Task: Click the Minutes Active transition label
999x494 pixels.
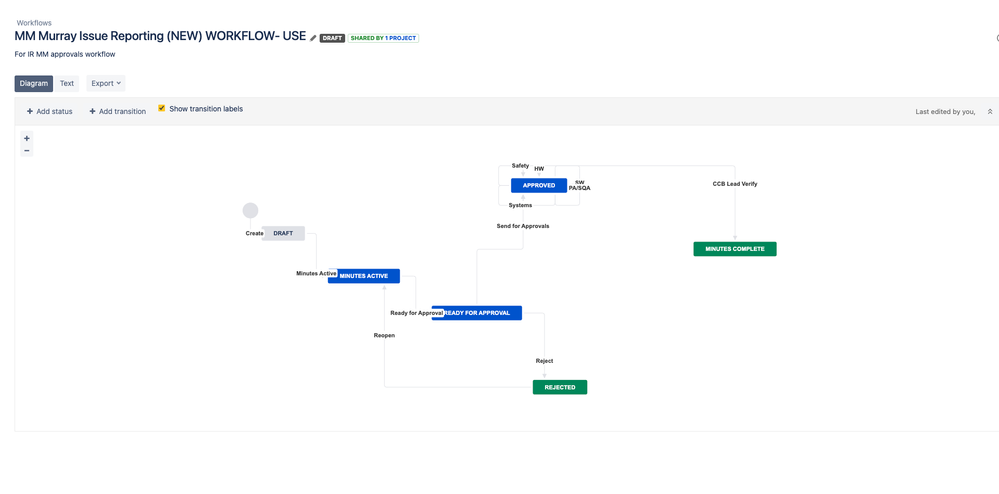Action: (x=316, y=273)
